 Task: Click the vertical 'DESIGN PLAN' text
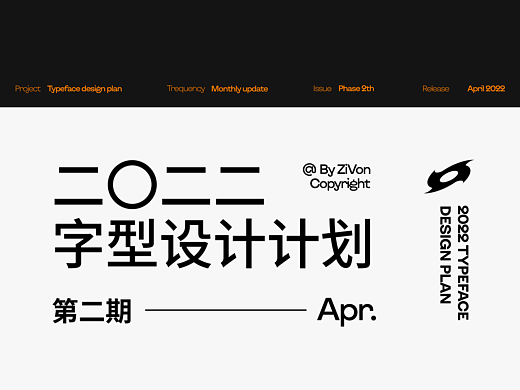point(445,255)
